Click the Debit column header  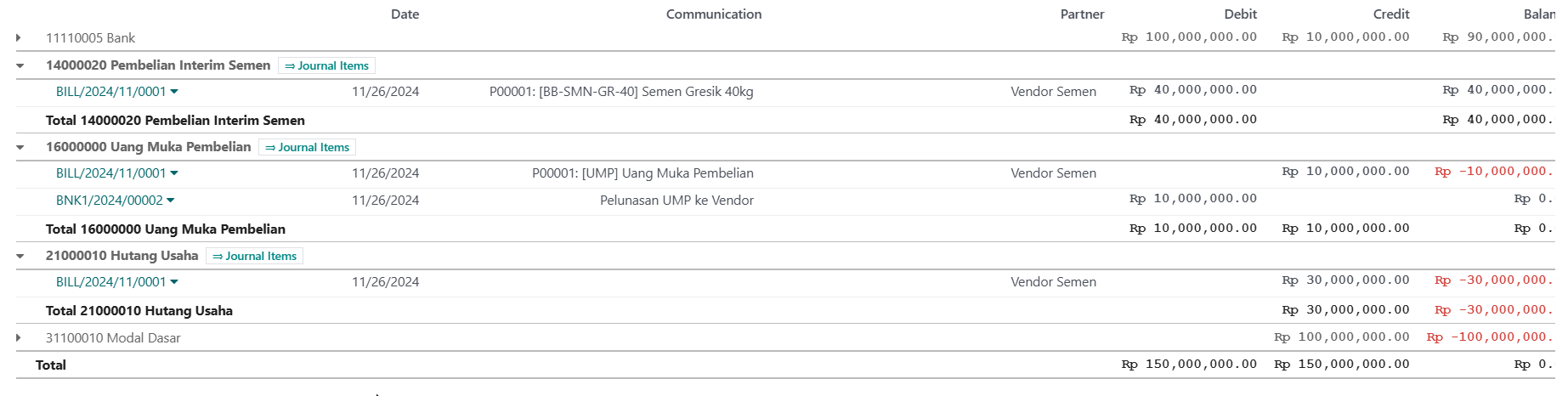1240,14
